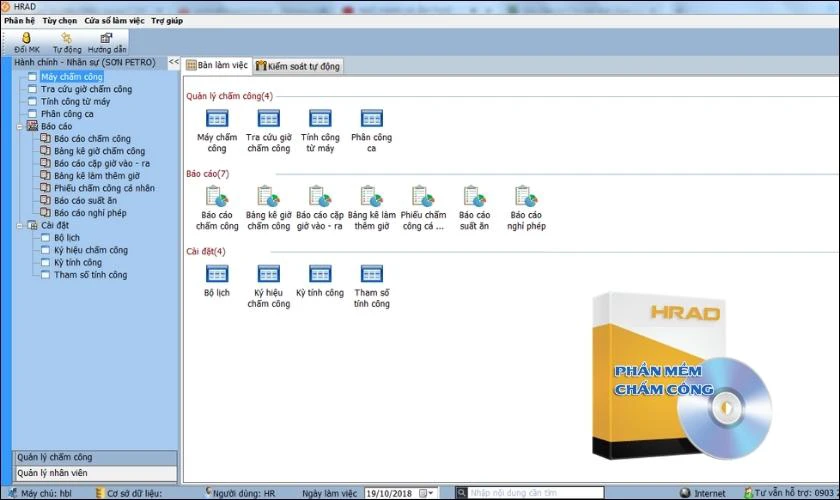Image resolution: width=840 pixels, height=500 pixels.
Task: Switch to the Bàn làm việc tab
Action: coord(217,65)
